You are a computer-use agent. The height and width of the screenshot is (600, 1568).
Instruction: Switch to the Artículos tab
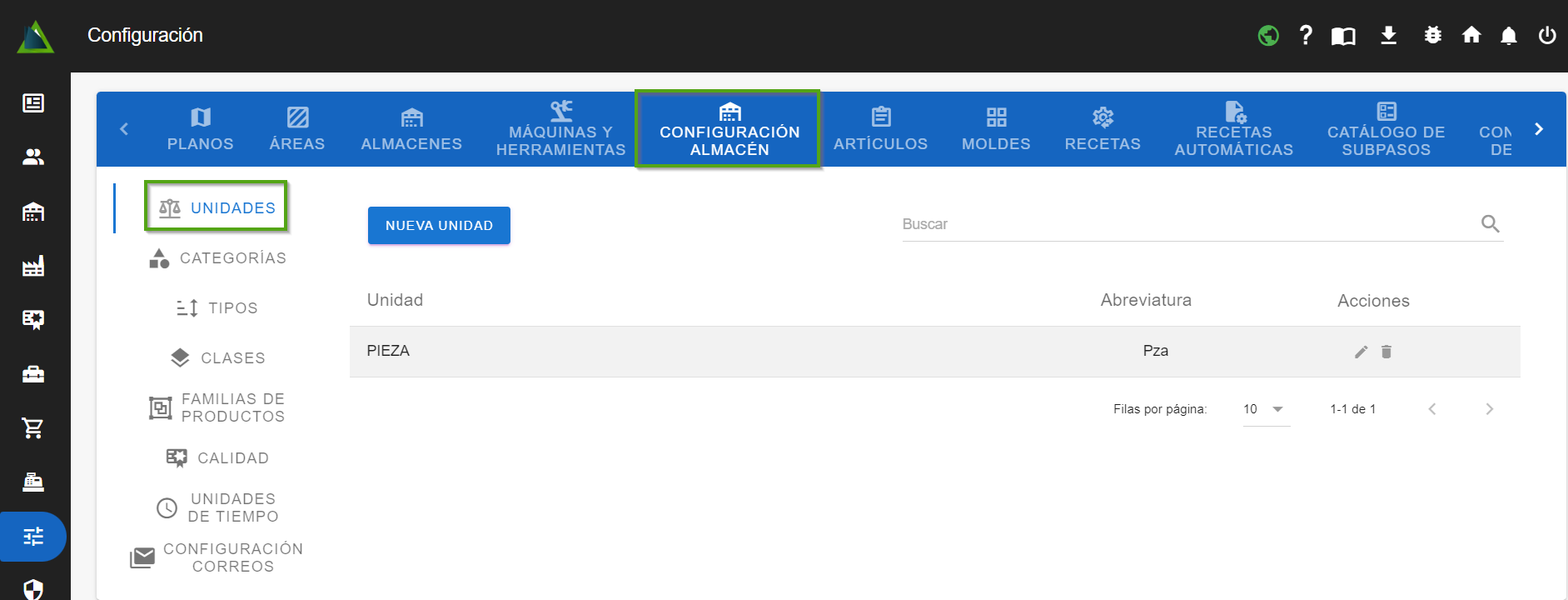880,129
